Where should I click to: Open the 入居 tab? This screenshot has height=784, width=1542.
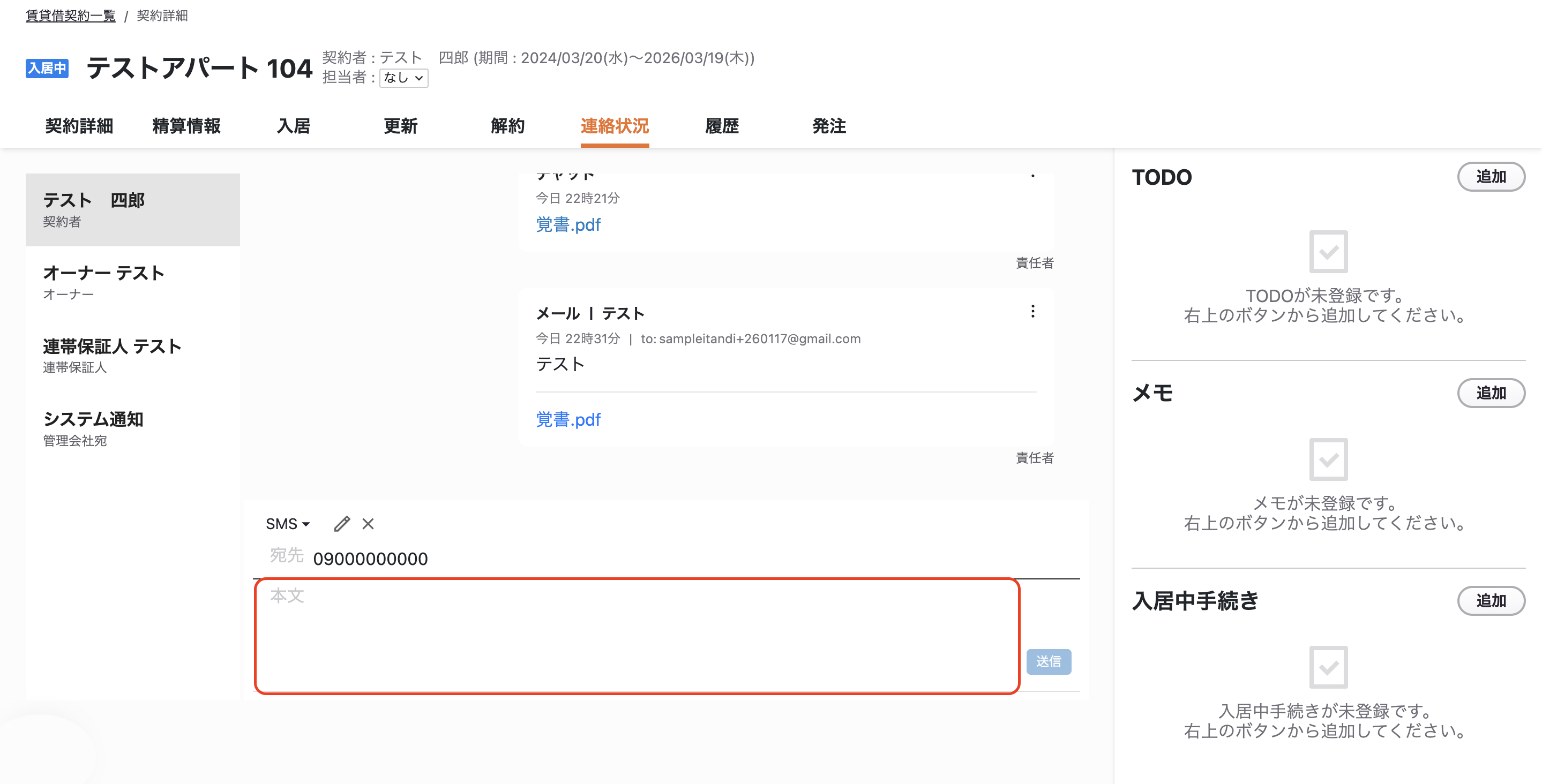[x=293, y=126]
